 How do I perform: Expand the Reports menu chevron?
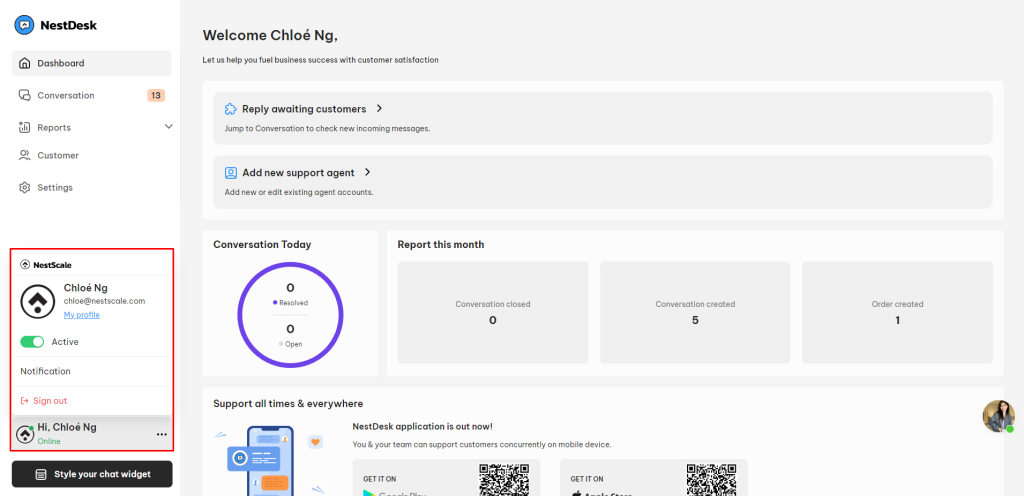click(x=168, y=127)
